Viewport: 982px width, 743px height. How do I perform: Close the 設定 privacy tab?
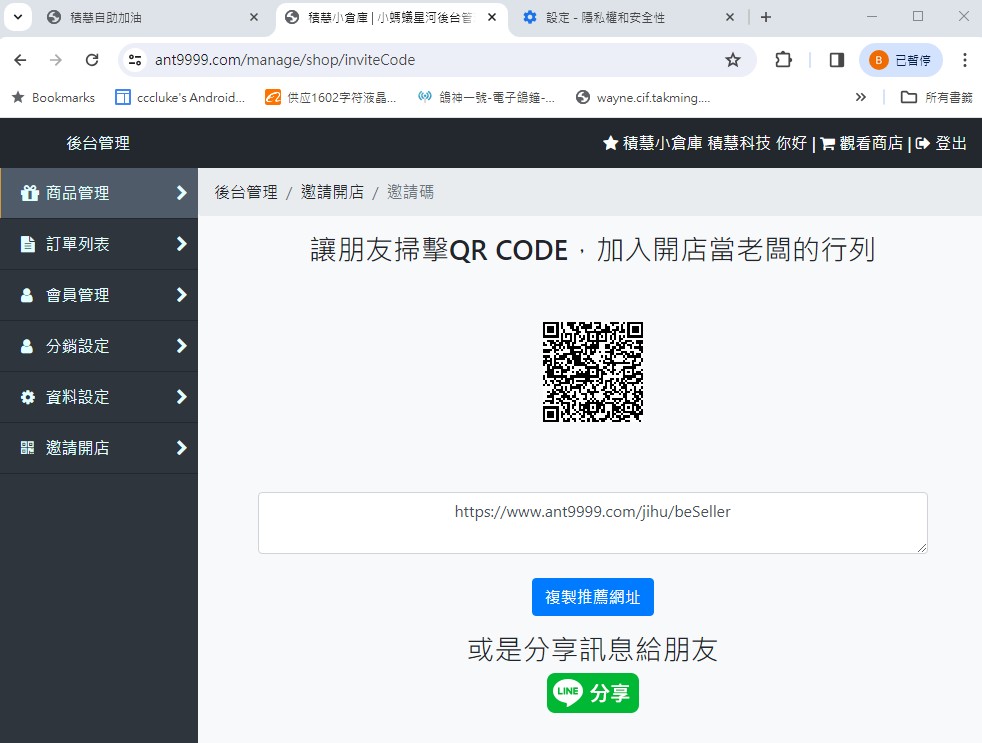[730, 18]
